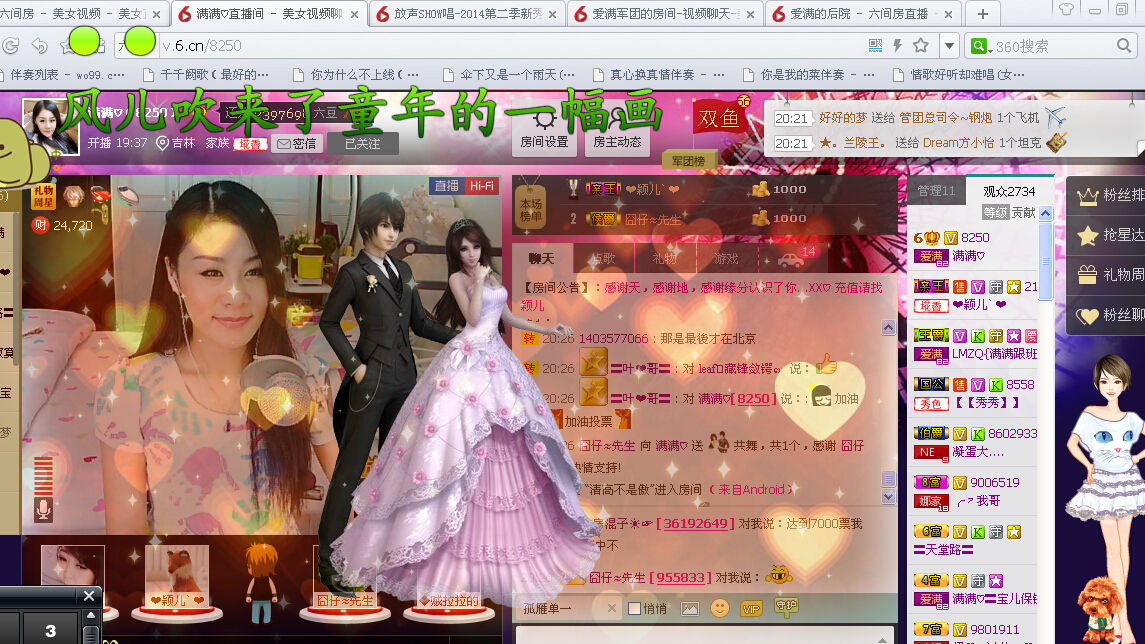The image size is (1145, 644).
Task: Open bookmark 伴奏列表 - wo99.c
Action: 64,74
